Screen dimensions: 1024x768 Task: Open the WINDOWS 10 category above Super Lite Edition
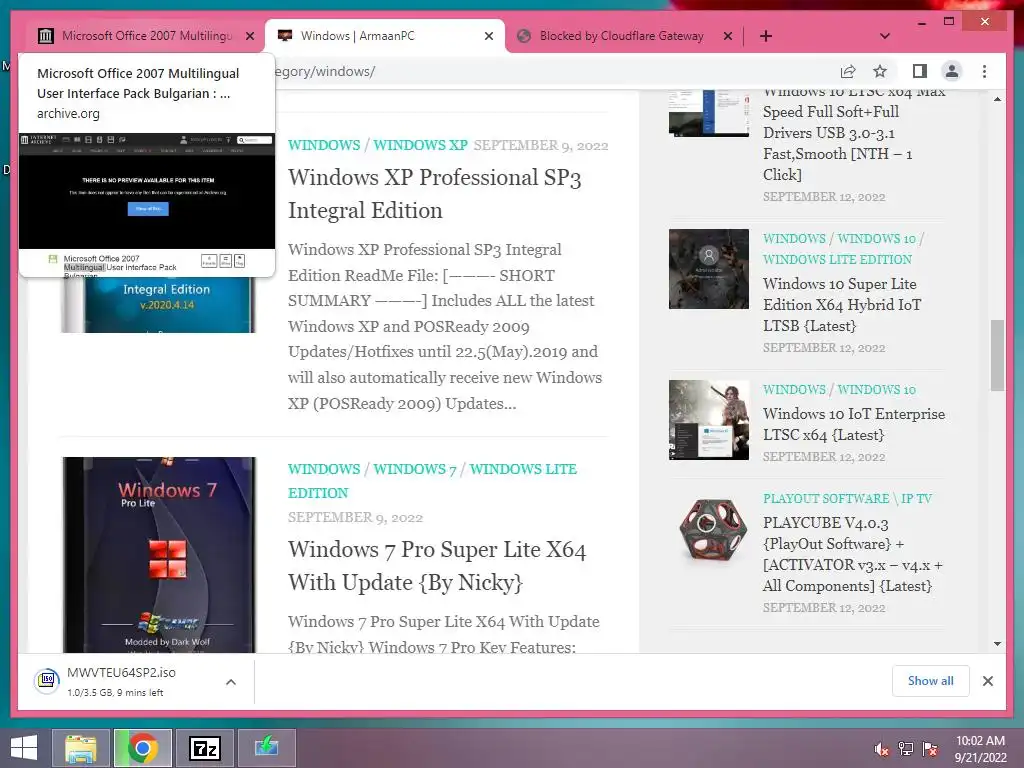pyautogui.click(x=876, y=238)
